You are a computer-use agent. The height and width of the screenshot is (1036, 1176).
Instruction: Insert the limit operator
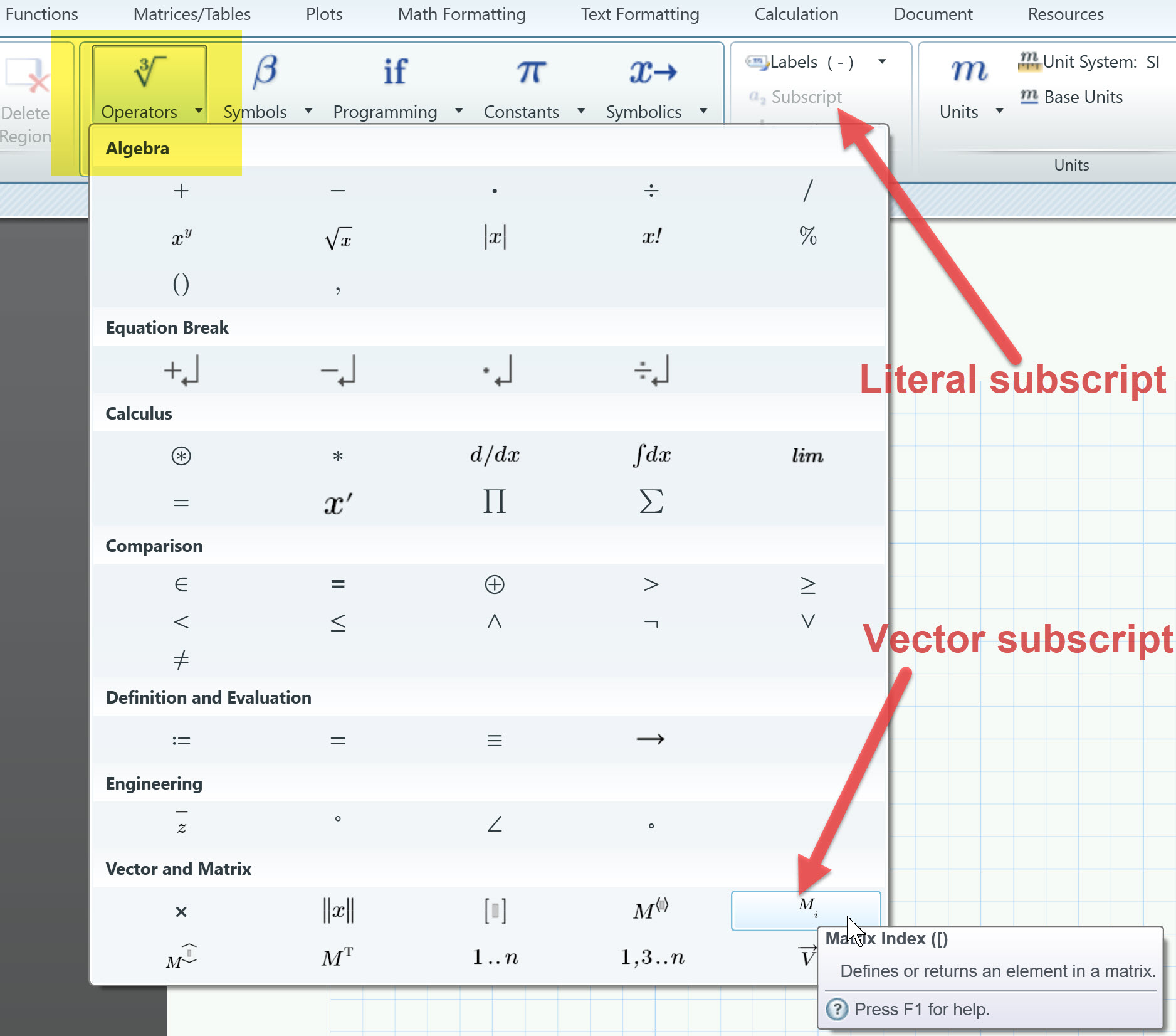click(x=807, y=455)
